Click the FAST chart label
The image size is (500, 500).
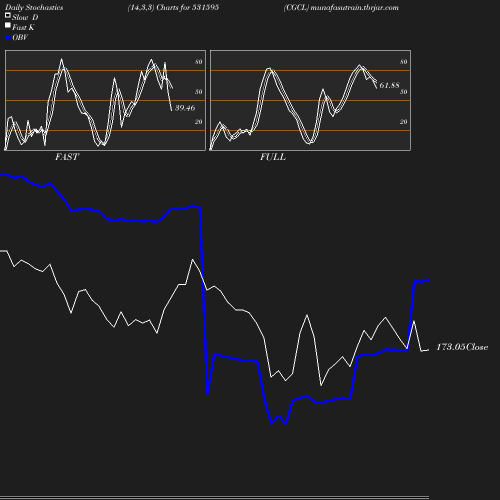[67, 157]
